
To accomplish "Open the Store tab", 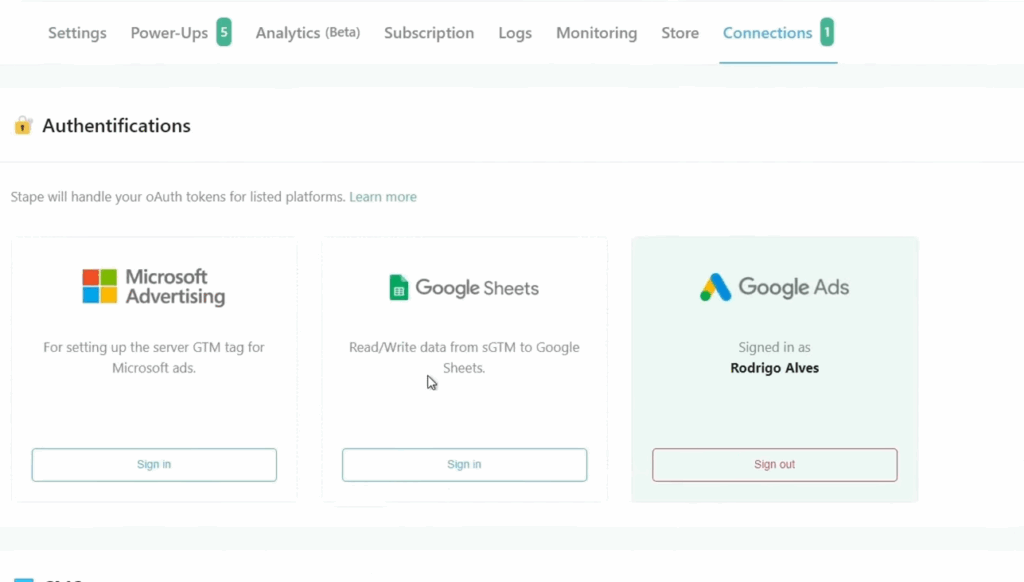I will pyautogui.click(x=680, y=33).
